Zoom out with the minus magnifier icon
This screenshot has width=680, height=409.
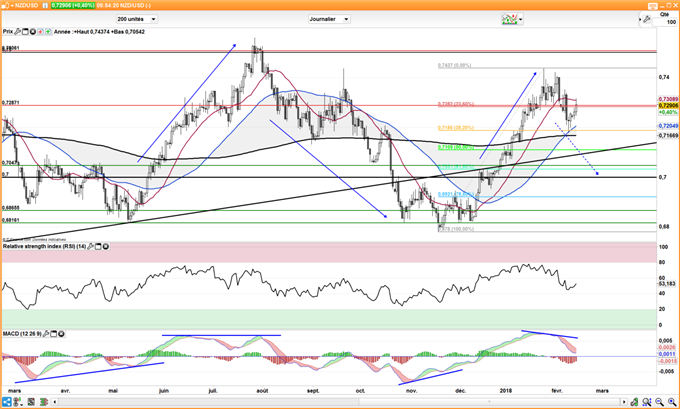(660, 402)
